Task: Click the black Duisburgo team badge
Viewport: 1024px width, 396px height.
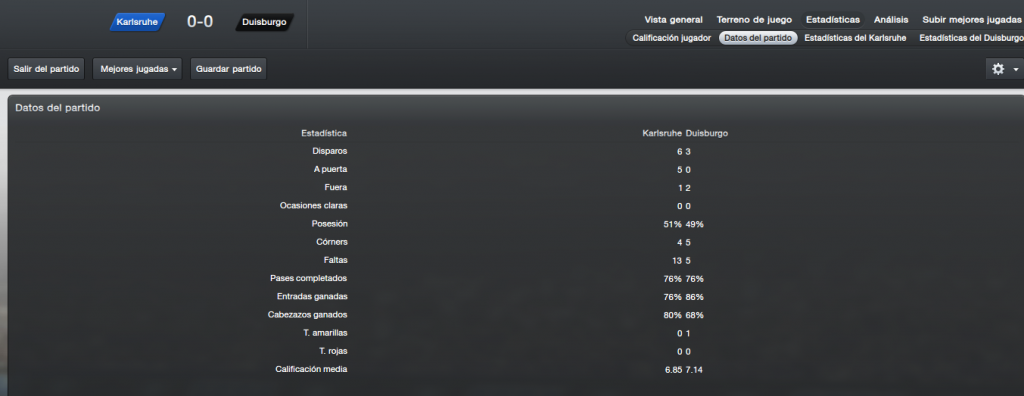Action: [264, 22]
